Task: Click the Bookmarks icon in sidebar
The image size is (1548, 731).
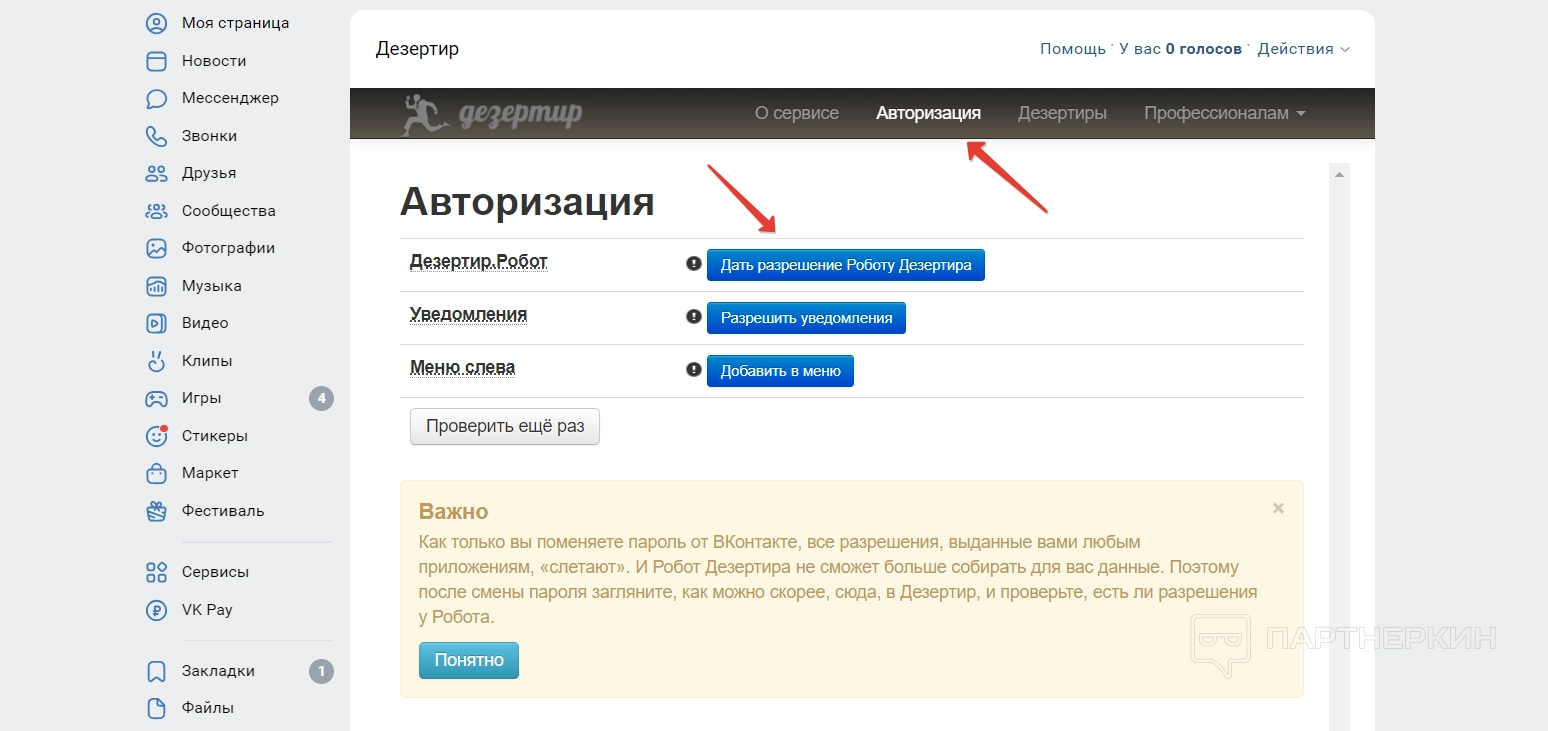Action: 157,671
